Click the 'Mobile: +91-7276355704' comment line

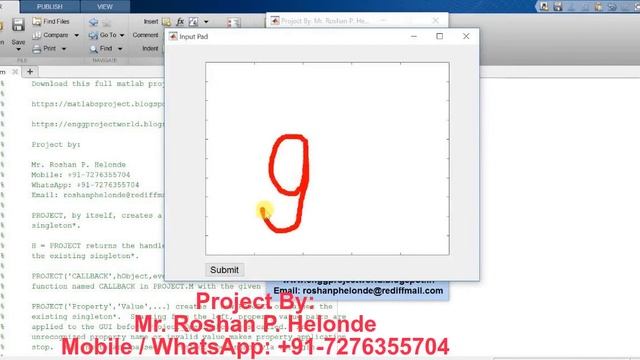point(81,175)
